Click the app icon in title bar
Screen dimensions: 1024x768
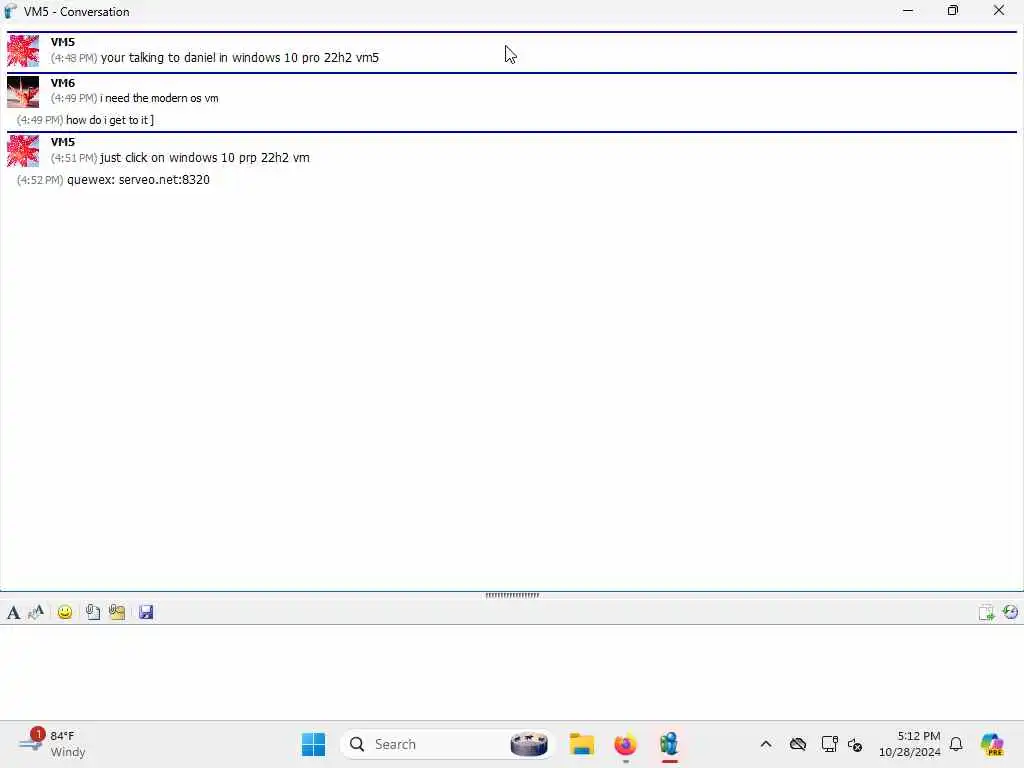click(x=10, y=11)
